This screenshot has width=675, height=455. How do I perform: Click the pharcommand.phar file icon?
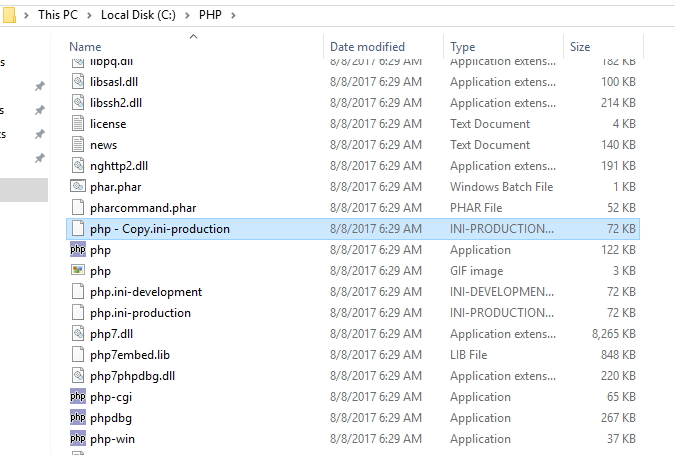78,207
